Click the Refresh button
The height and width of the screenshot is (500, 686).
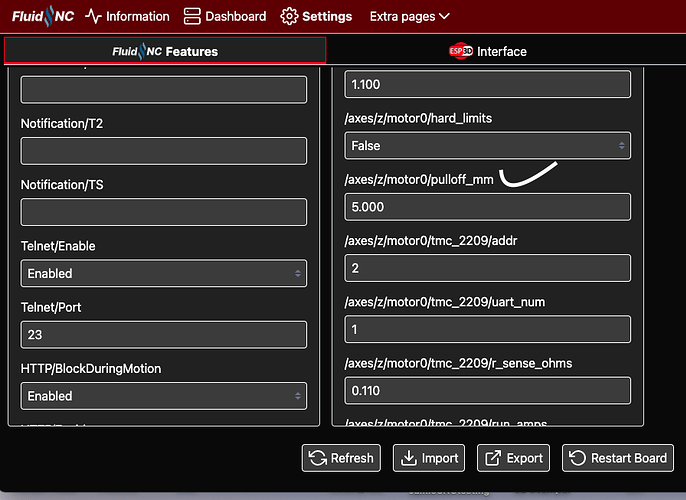tap(340, 458)
